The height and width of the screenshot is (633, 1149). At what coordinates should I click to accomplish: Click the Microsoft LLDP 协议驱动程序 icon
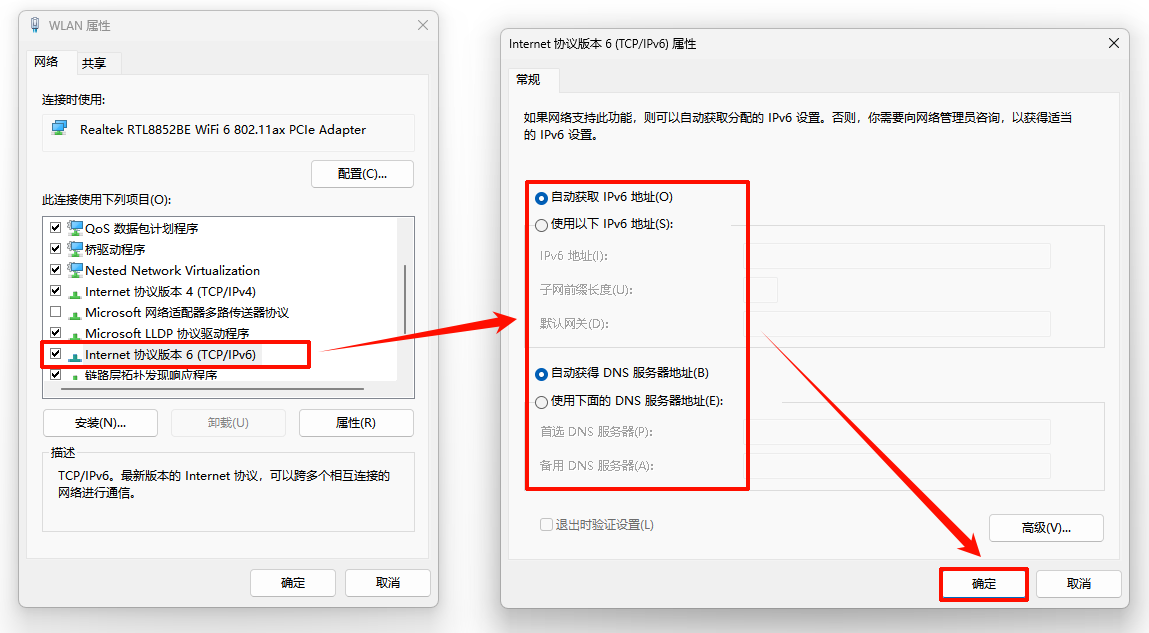click(x=75, y=333)
